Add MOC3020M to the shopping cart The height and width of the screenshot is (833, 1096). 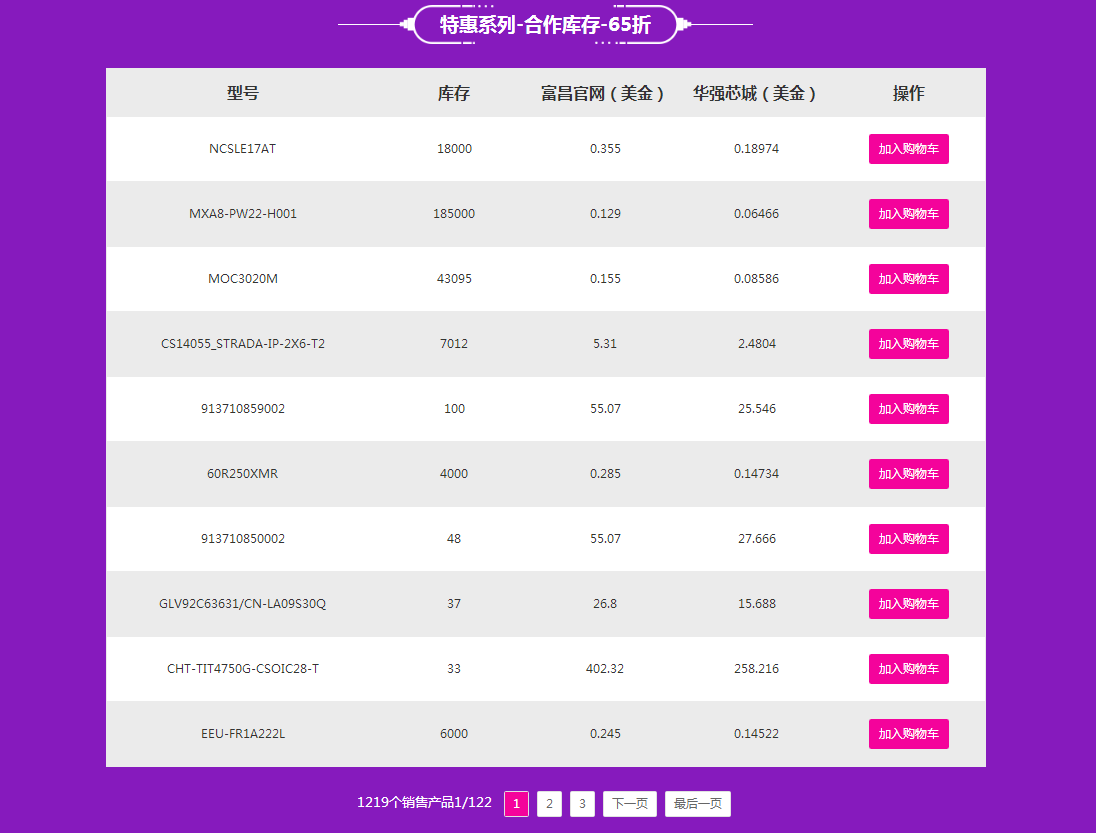[908, 279]
